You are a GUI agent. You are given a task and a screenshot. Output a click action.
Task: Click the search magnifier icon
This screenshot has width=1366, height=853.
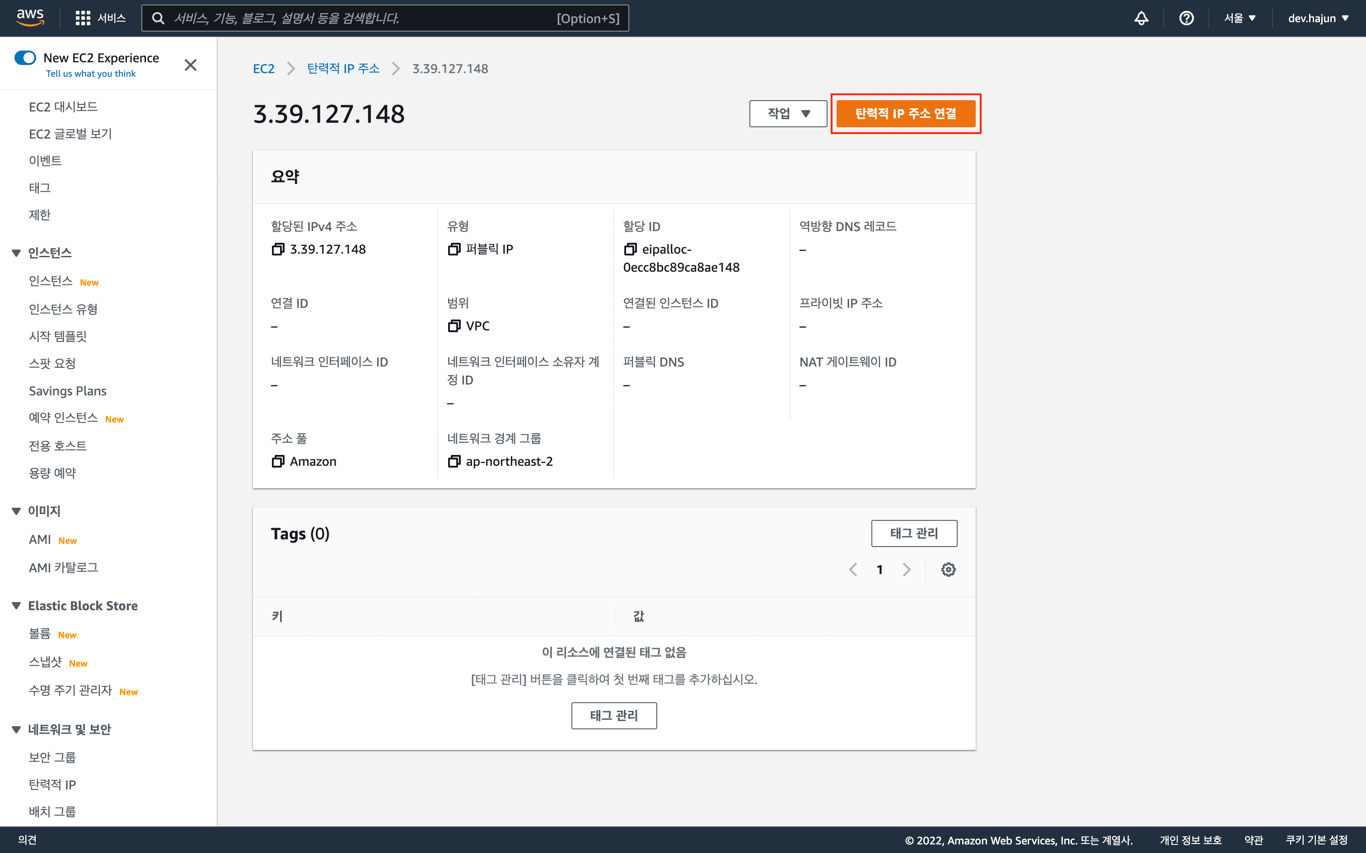click(158, 18)
